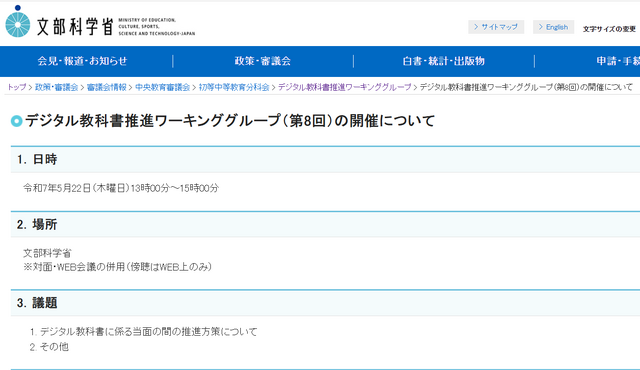Open 白書・統計・出版物 menu
This screenshot has height=370, width=640.
444,61
